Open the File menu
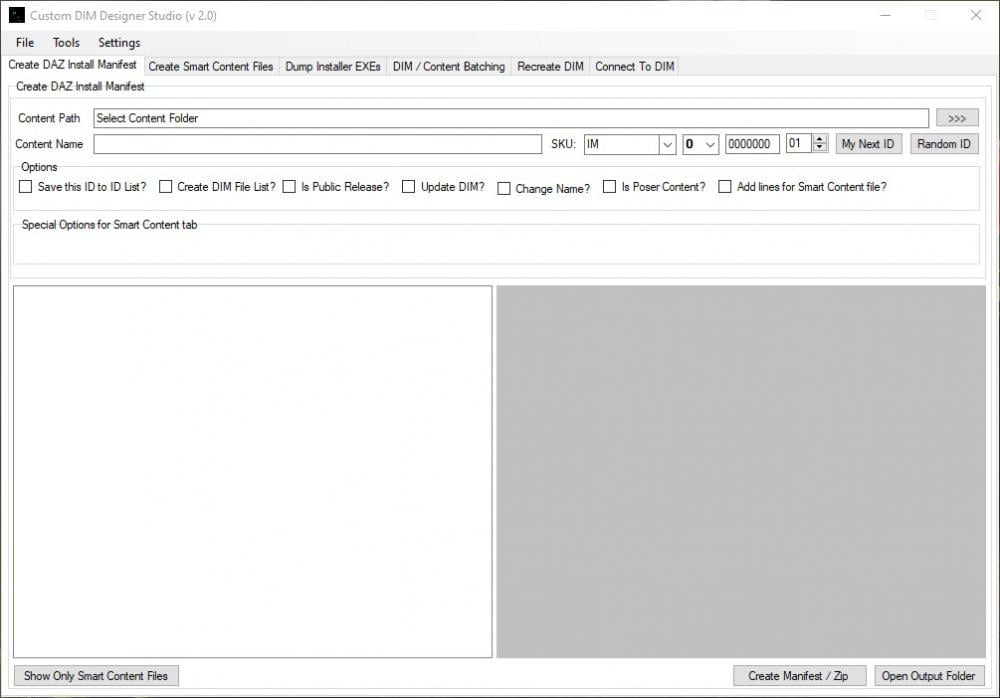 [23, 42]
